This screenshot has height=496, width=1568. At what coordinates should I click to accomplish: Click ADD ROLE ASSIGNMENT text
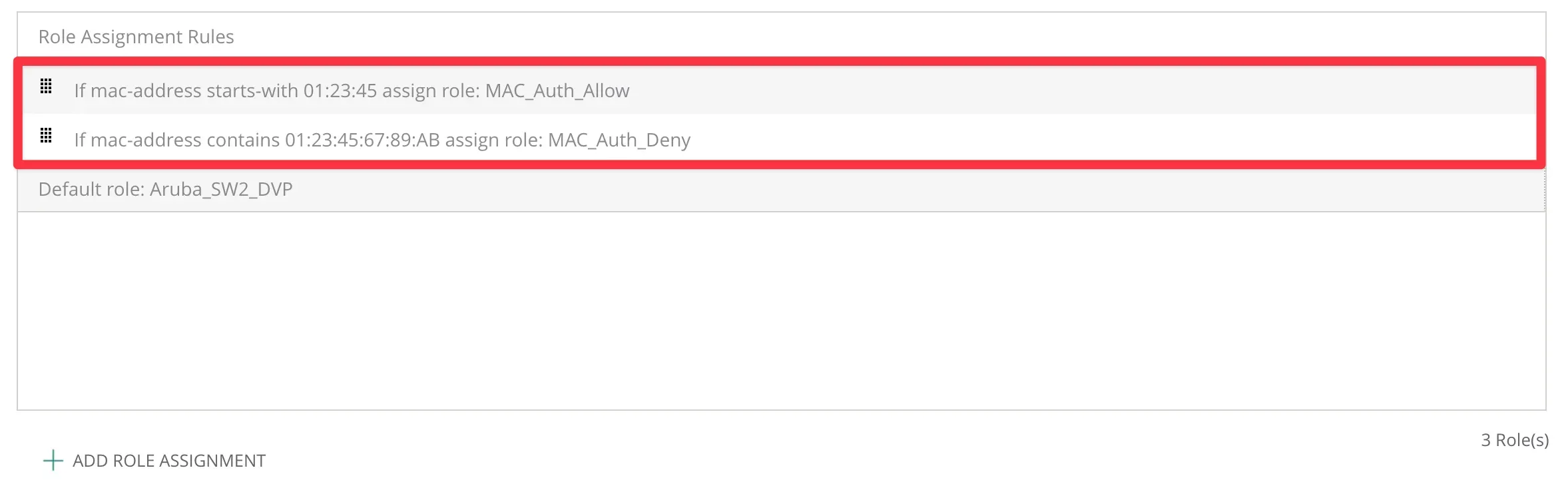coord(169,461)
